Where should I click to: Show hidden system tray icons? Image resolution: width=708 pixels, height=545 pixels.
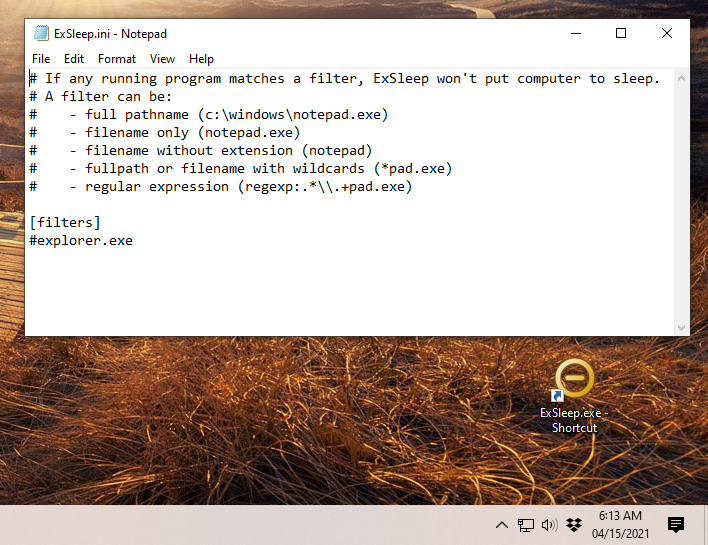[502, 525]
